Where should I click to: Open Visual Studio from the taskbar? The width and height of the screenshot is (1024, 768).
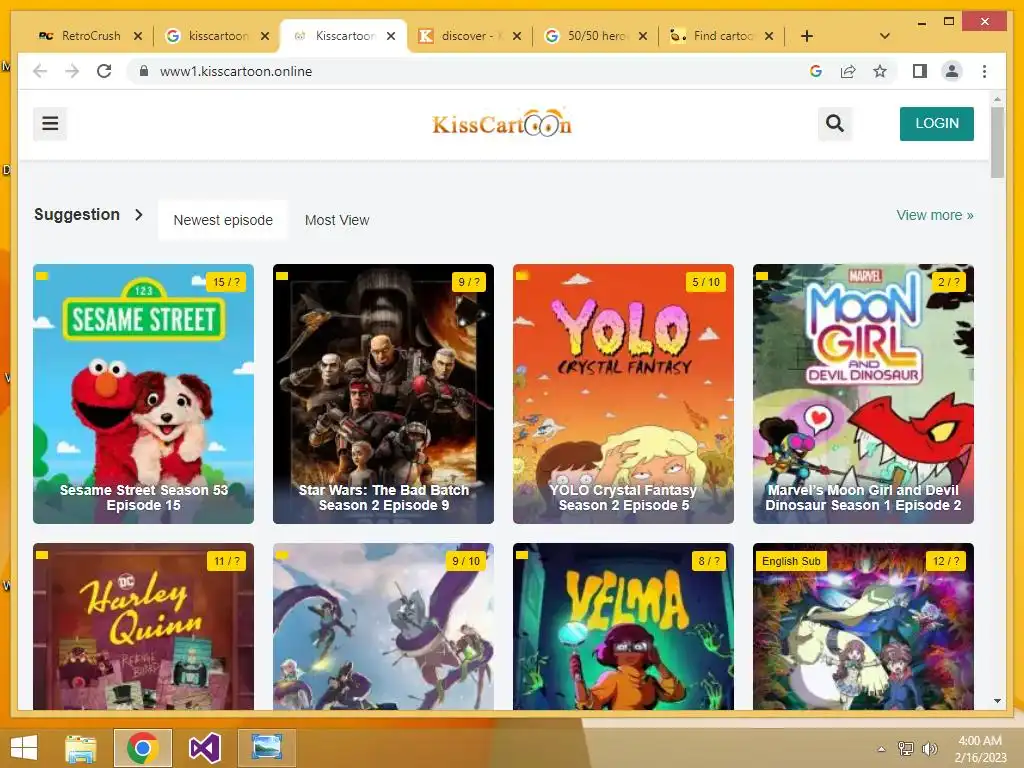204,748
